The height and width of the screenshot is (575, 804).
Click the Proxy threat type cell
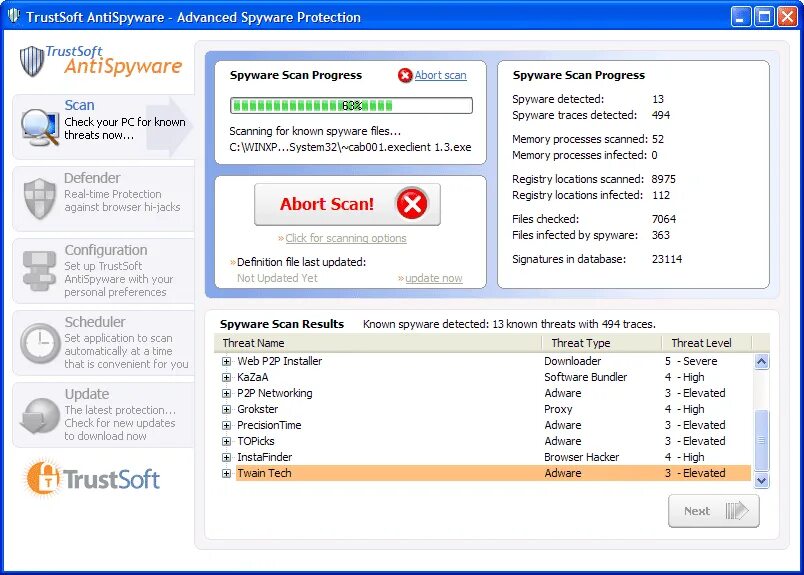(558, 409)
